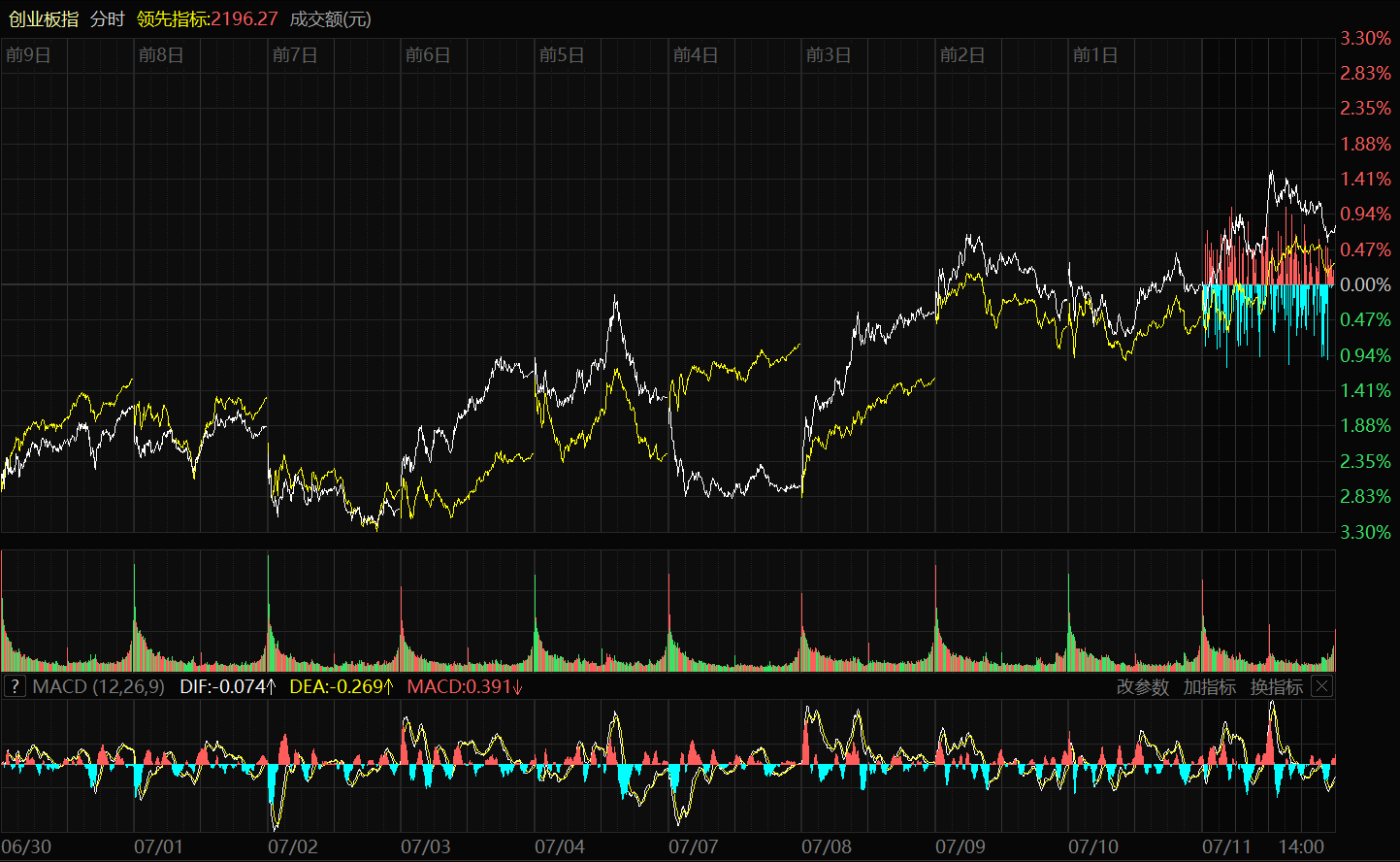Close the MACD indicator panel

click(x=1321, y=687)
